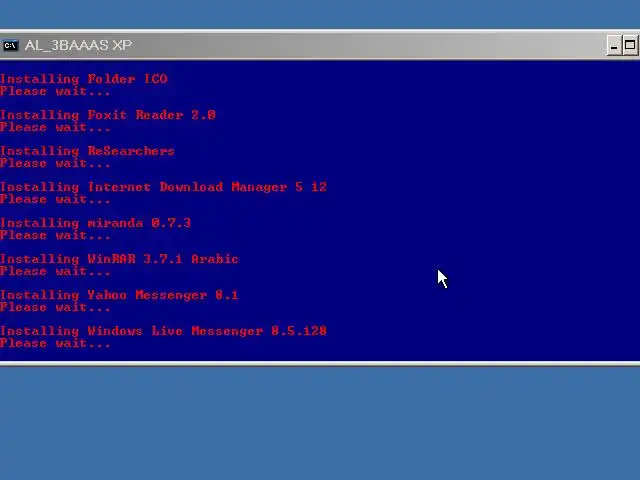Select 'Installing Windows Live Messenger 8.5.128' line
This screenshot has width=640, height=480.
coord(163,331)
